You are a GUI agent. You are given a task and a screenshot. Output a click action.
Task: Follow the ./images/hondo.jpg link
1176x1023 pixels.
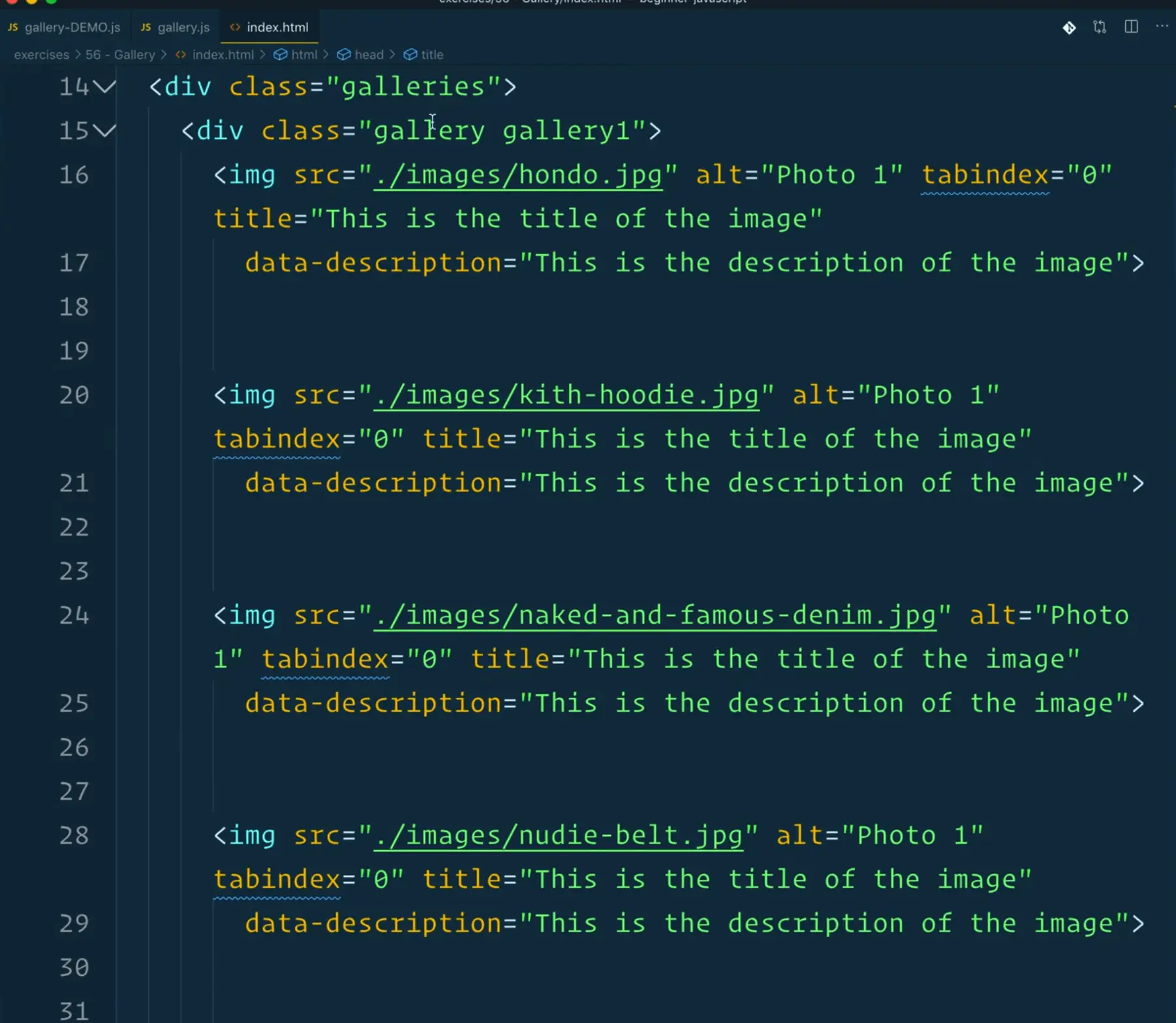click(518, 175)
